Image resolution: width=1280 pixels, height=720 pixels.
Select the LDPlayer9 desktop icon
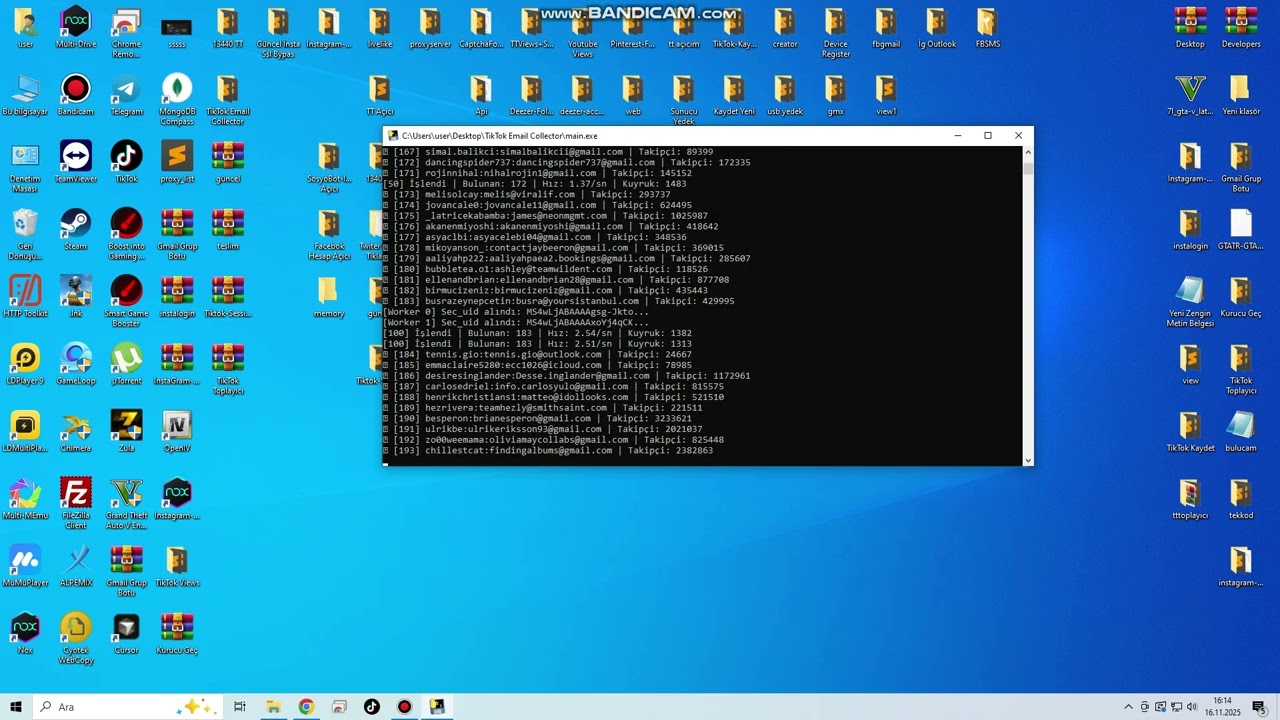pyautogui.click(x=25, y=365)
